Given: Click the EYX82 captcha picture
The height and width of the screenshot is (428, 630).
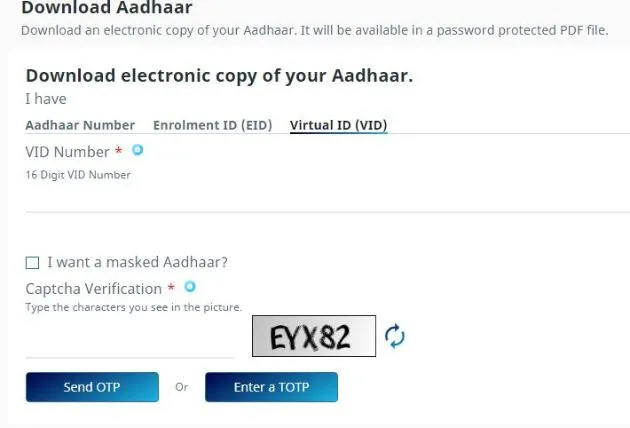Looking at the screenshot, I should 314,337.
